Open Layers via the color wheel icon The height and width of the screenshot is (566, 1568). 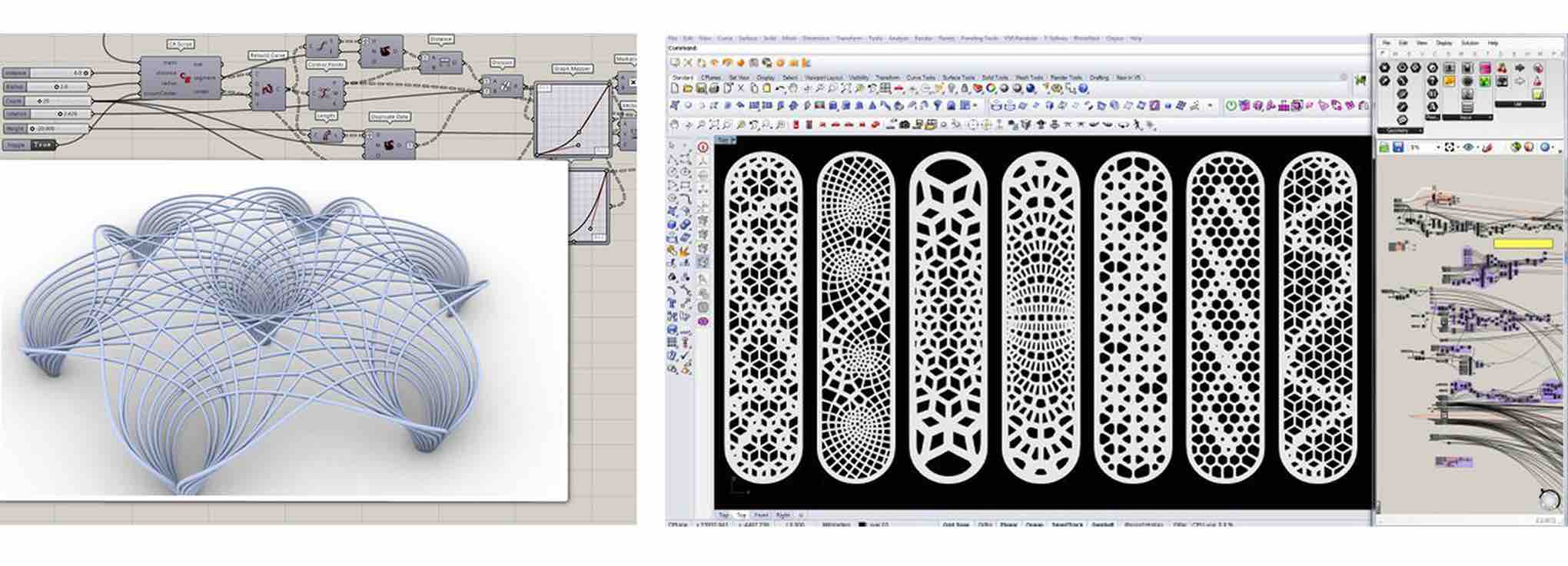pyautogui.click(x=991, y=88)
